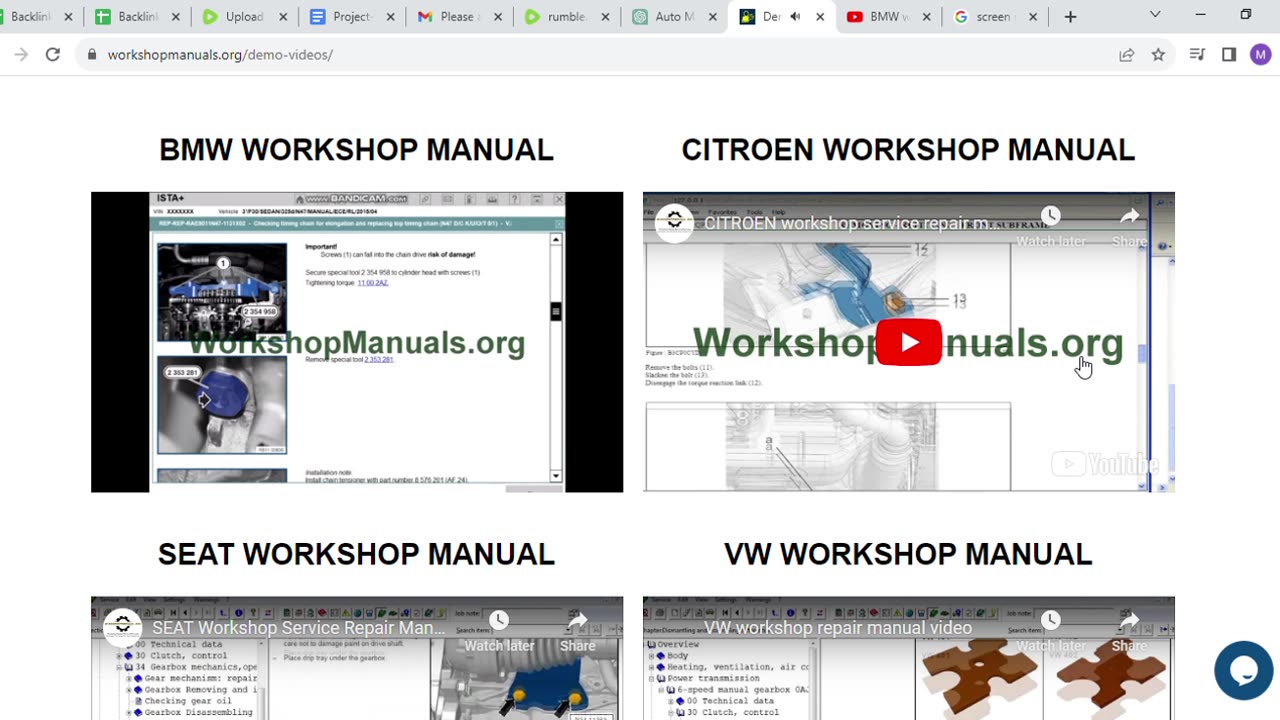1280x720 pixels.
Task: Switch to the Google screen tab
Action: tap(994, 16)
